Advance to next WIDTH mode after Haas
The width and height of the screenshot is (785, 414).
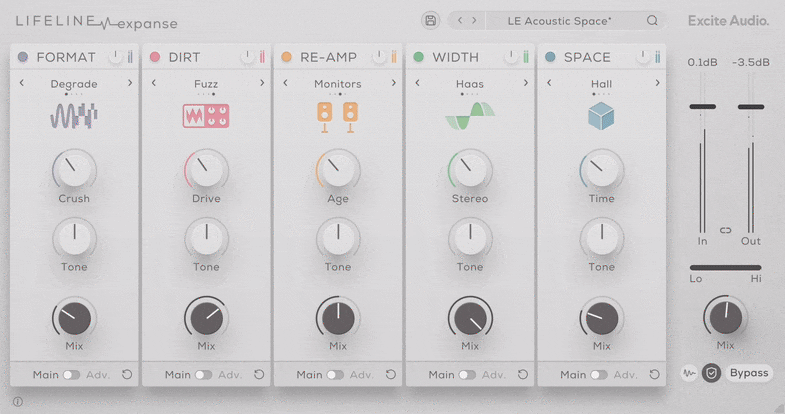(x=526, y=83)
